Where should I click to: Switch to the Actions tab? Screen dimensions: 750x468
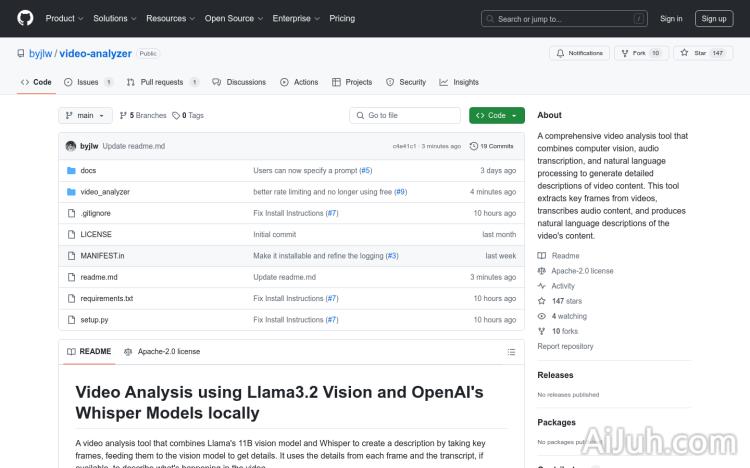click(x=299, y=82)
